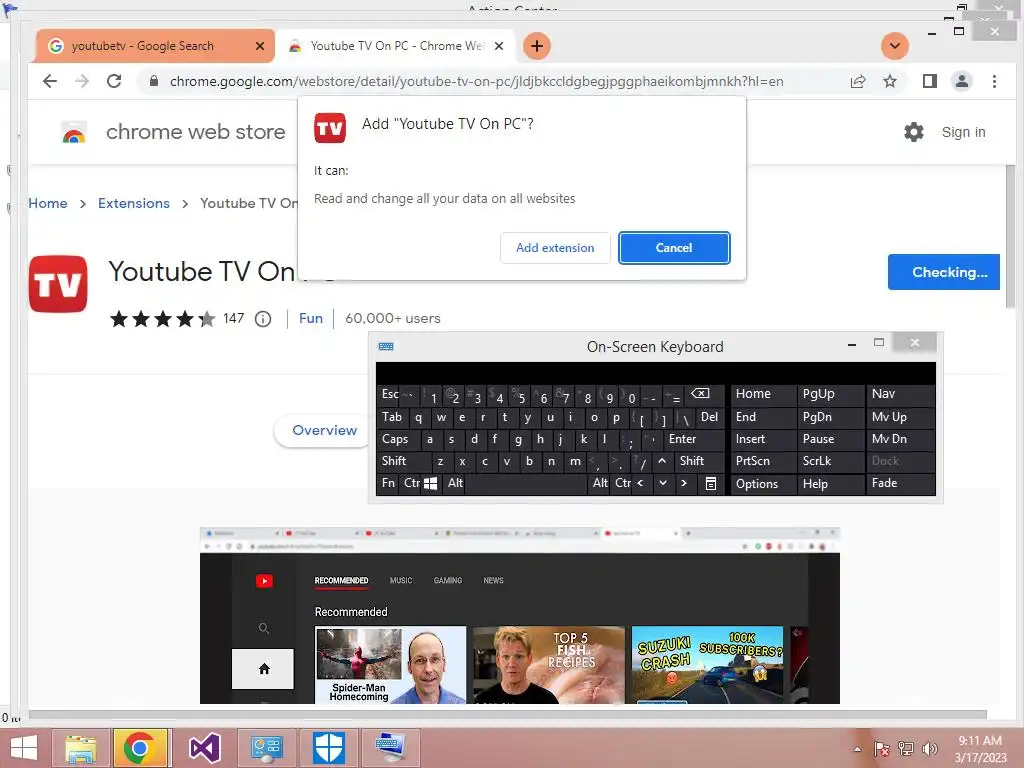The width and height of the screenshot is (1024, 768).
Task: Click the Windows logo key on keyboard
Action: click(x=430, y=483)
